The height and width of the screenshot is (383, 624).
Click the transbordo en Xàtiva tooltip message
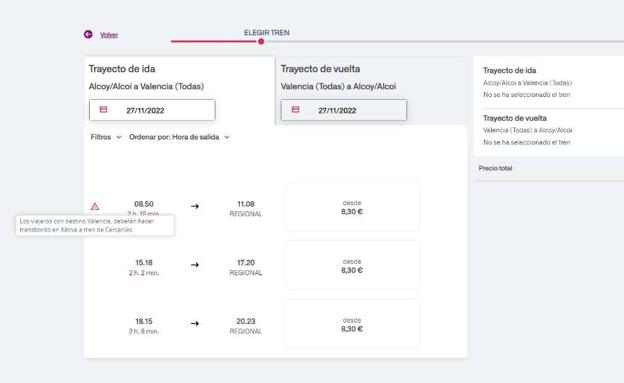coord(95,225)
